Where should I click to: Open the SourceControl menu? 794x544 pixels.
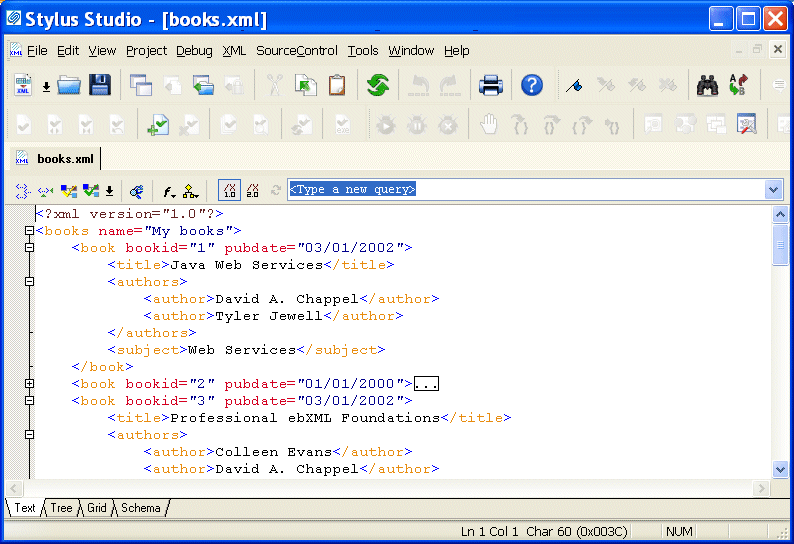pyautogui.click(x=297, y=51)
